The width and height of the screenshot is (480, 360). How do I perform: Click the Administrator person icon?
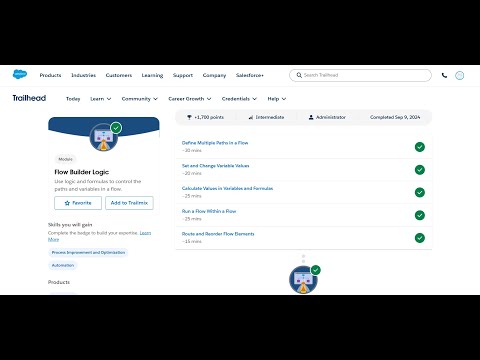click(x=311, y=117)
